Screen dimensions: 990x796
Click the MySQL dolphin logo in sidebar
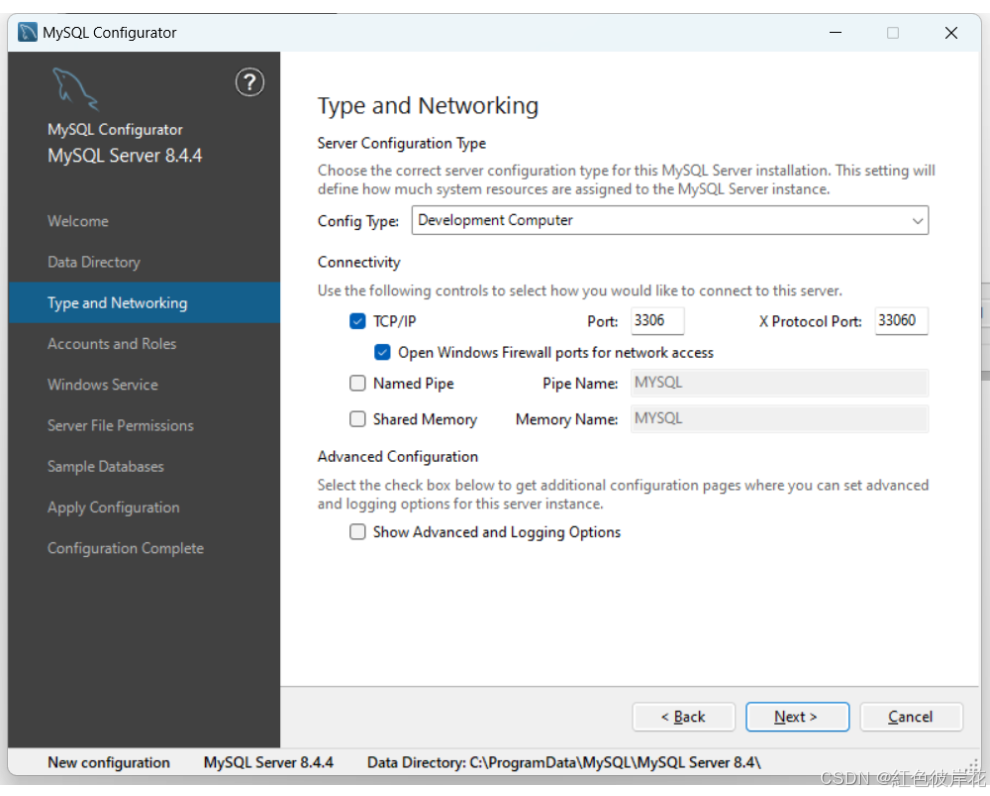coord(75,89)
